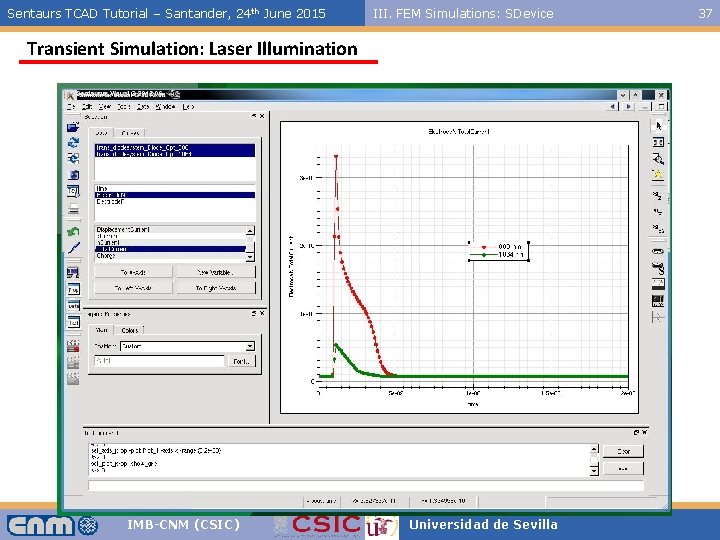Select the blue probe pen tool
The width and height of the screenshot is (720, 540).
tap(73, 248)
